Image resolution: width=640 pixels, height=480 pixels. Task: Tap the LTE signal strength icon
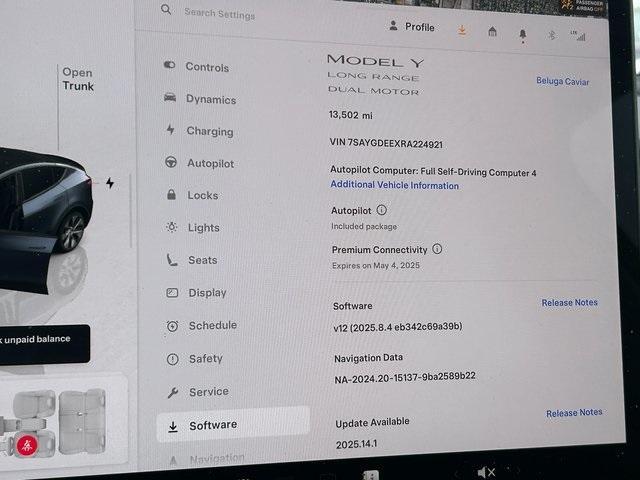coord(578,36)
